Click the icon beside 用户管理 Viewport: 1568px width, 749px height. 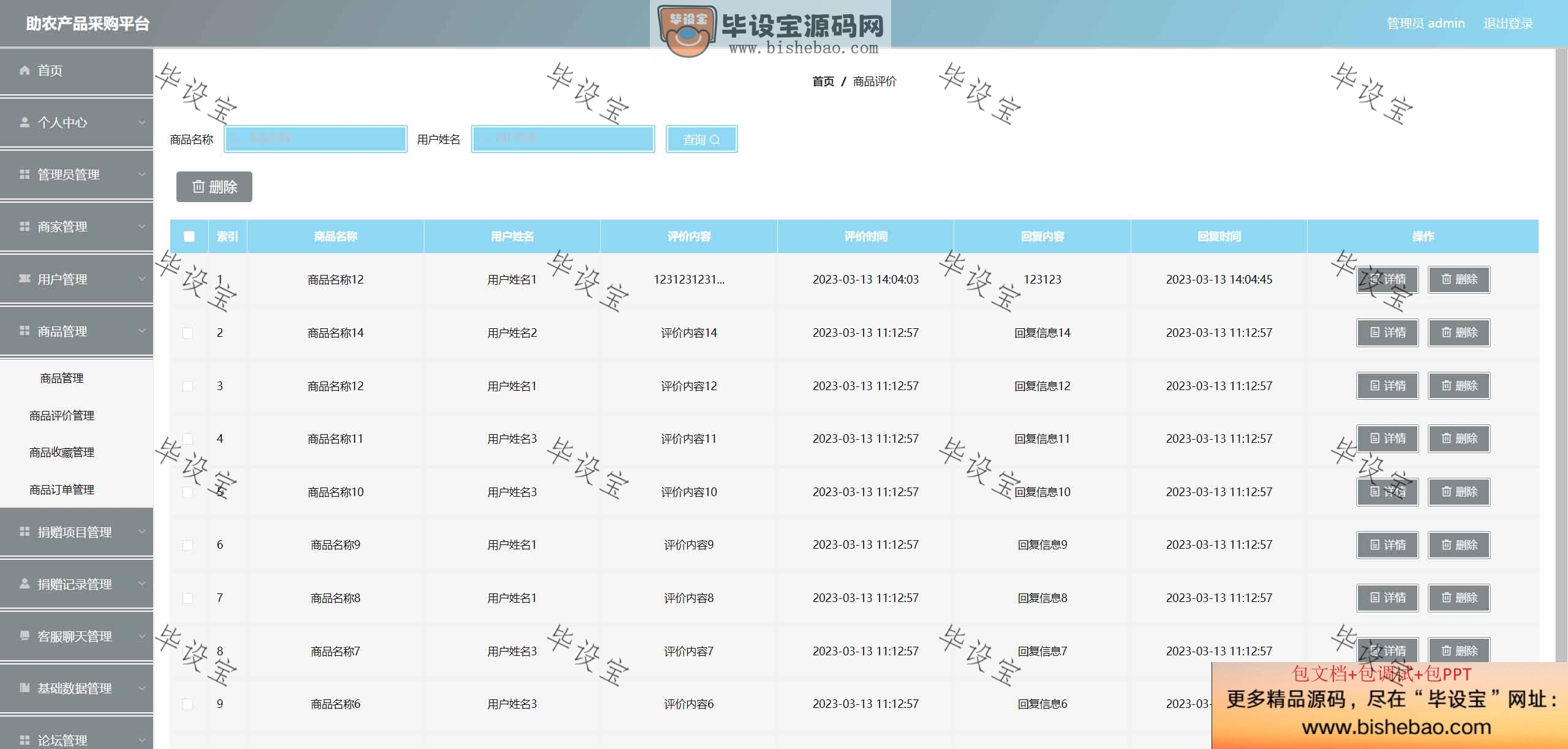(24, 279)
